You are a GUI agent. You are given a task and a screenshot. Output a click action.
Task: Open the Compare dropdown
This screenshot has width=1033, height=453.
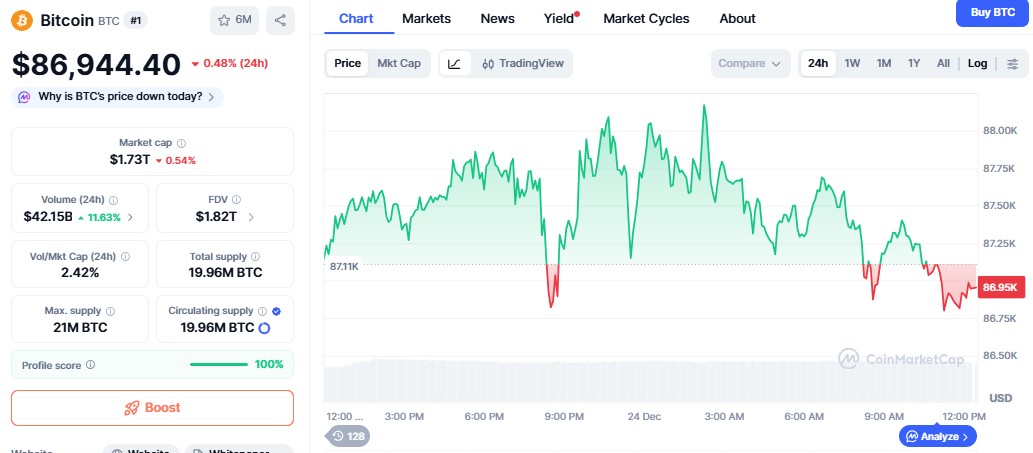coord(750,63)
